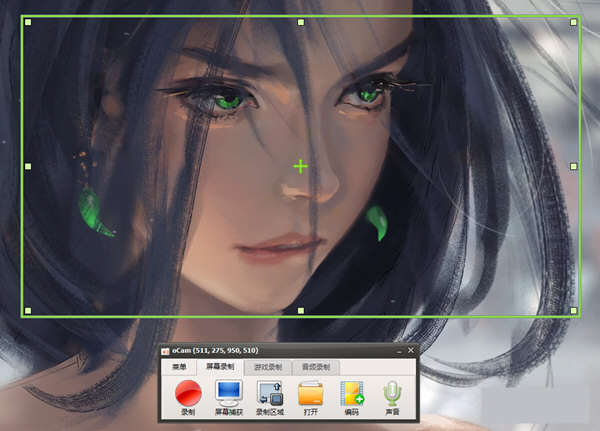Image resolution: width=600 pixels, height=431 pixels.
Task: Click the bottom-right corner handle of the capture frame
Action: click(573, 311)
